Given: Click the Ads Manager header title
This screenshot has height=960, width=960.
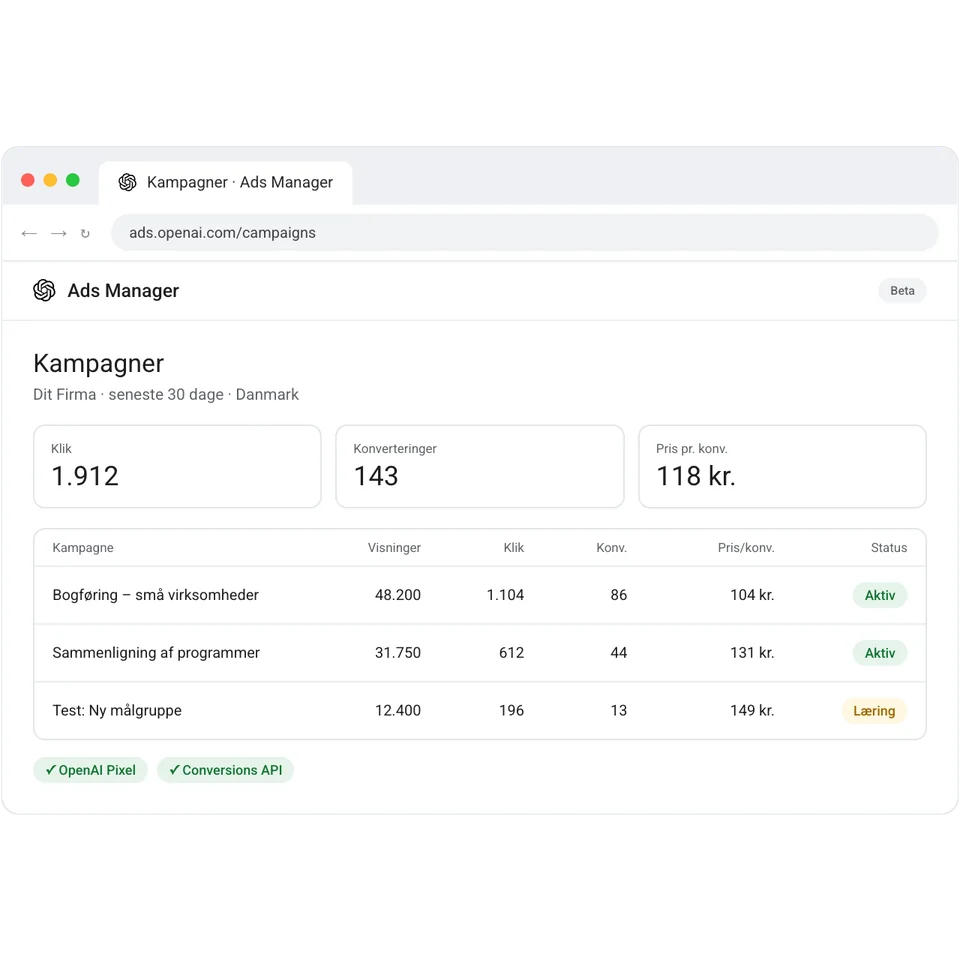Looking at the screenshot, I should [x=123, y=291].
